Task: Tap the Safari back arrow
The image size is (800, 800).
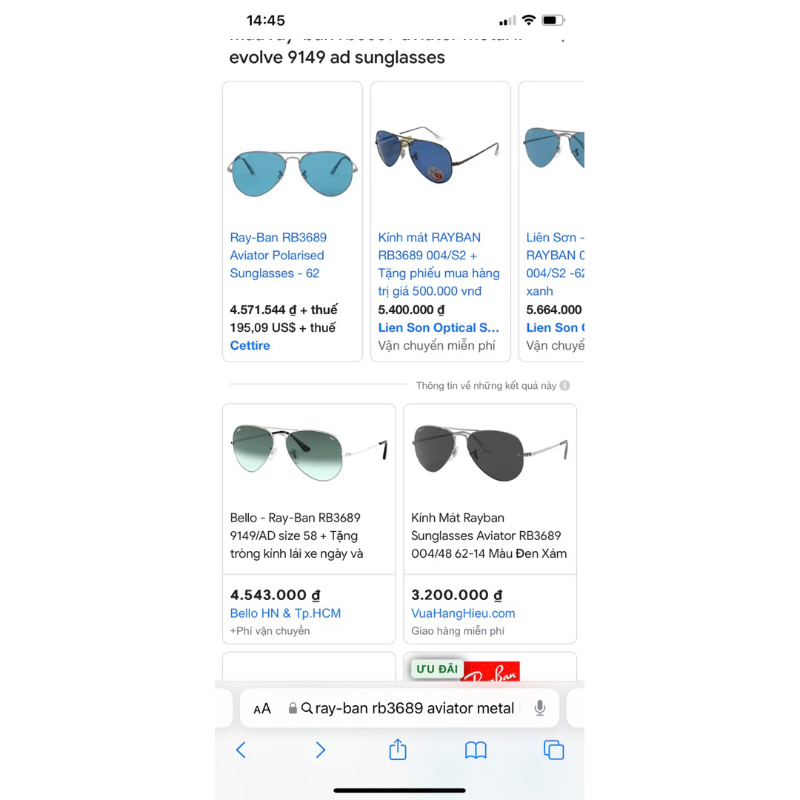Action: pyautogui.click(x=241, y=750)
